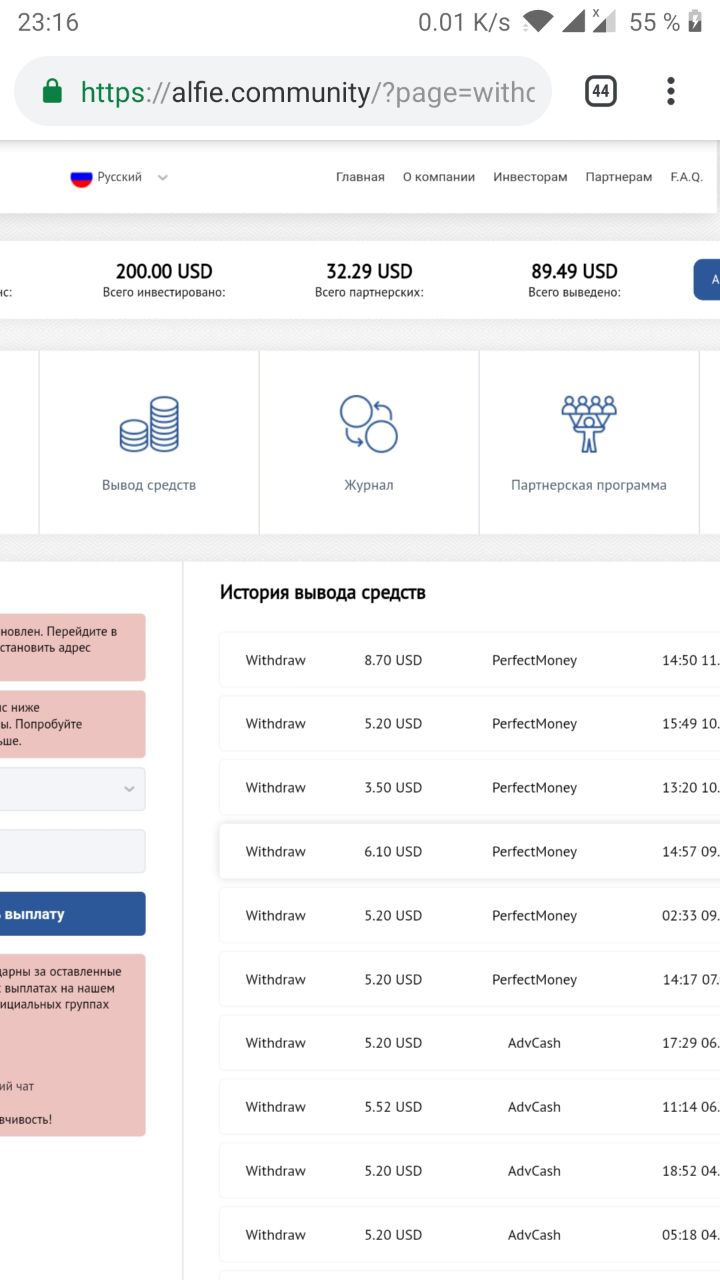Open the F.A.Q. menu item

click(687, 177)
